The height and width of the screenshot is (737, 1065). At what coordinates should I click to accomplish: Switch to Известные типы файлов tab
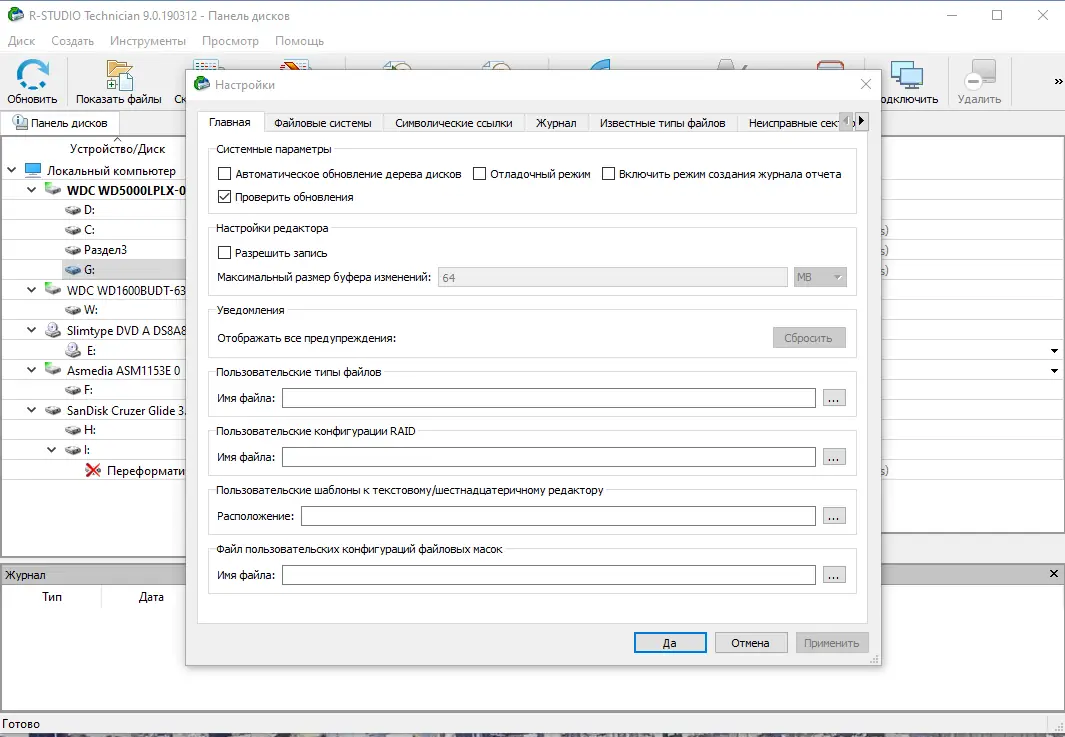(662, 123)
